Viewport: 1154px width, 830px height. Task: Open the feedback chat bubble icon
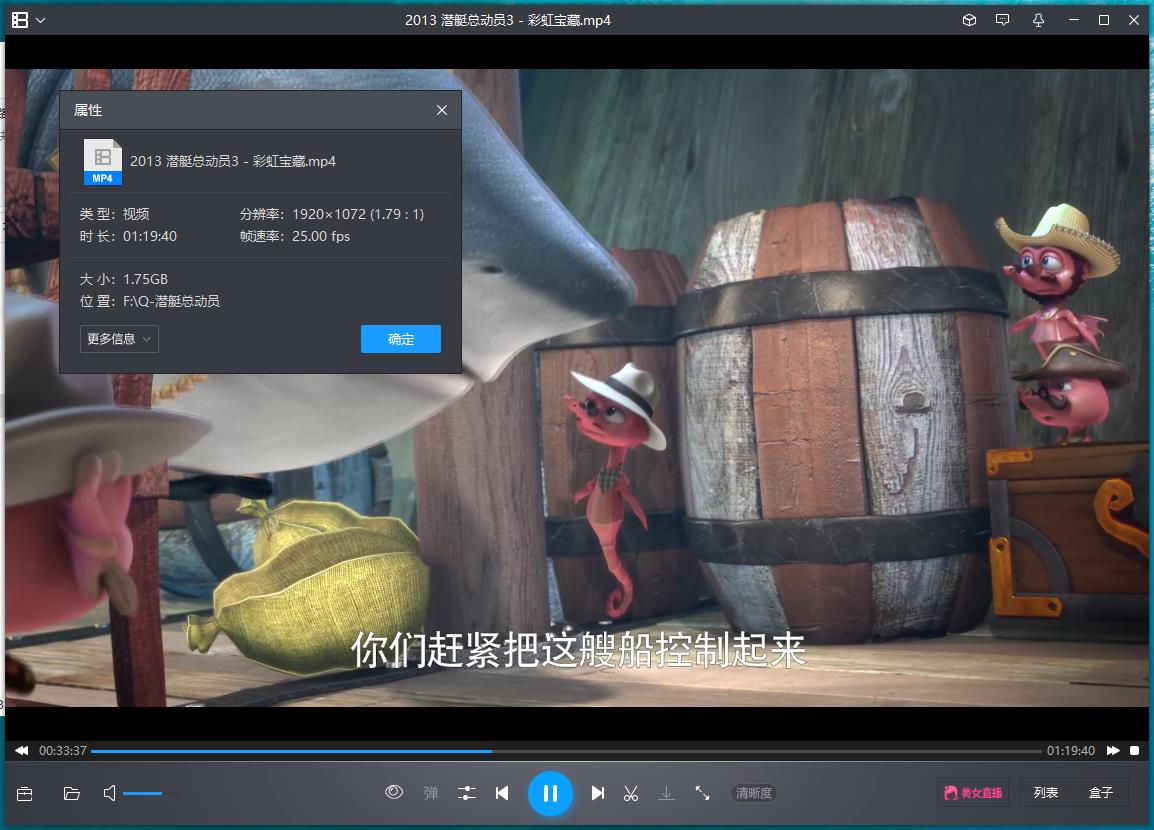1002,20
